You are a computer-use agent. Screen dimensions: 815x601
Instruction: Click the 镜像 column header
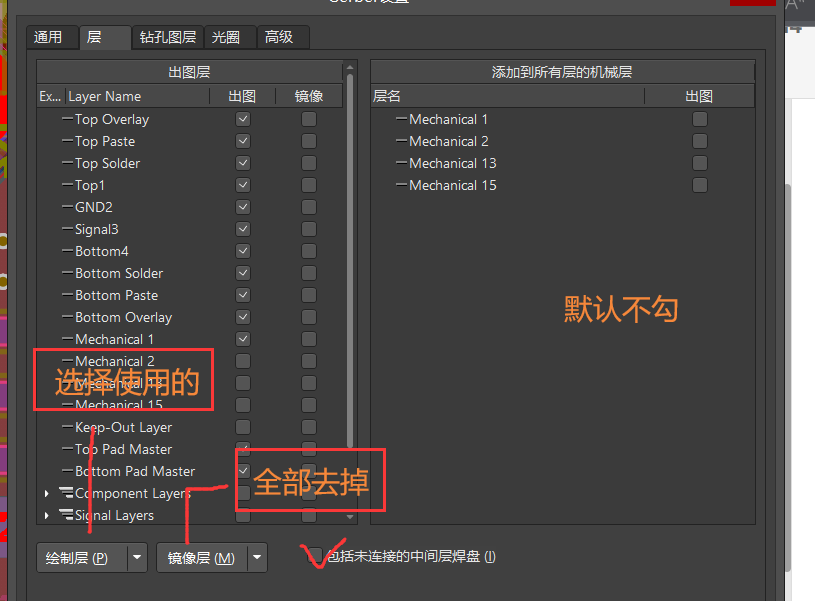(309, 96)
